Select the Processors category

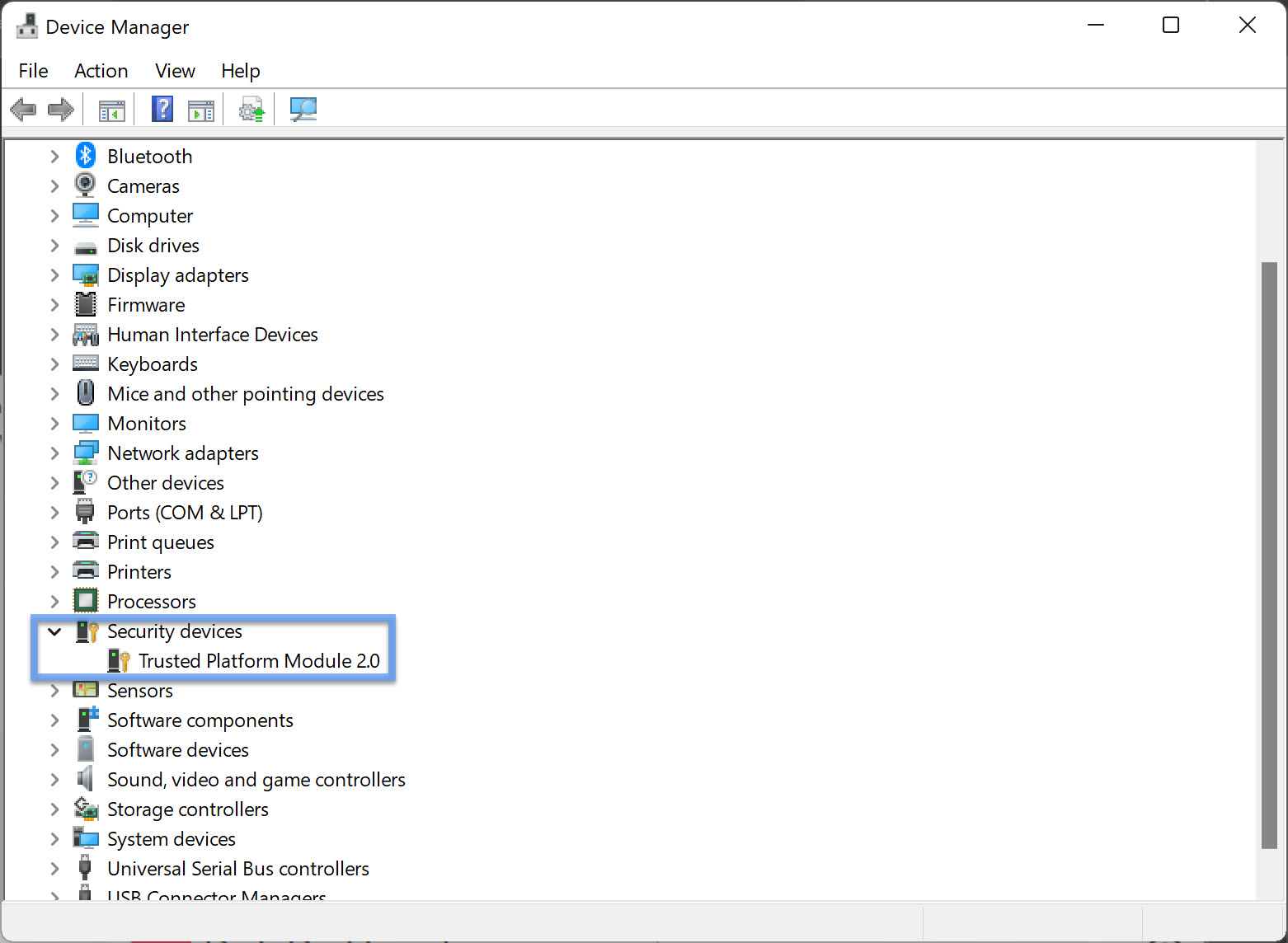pos(151,601)
